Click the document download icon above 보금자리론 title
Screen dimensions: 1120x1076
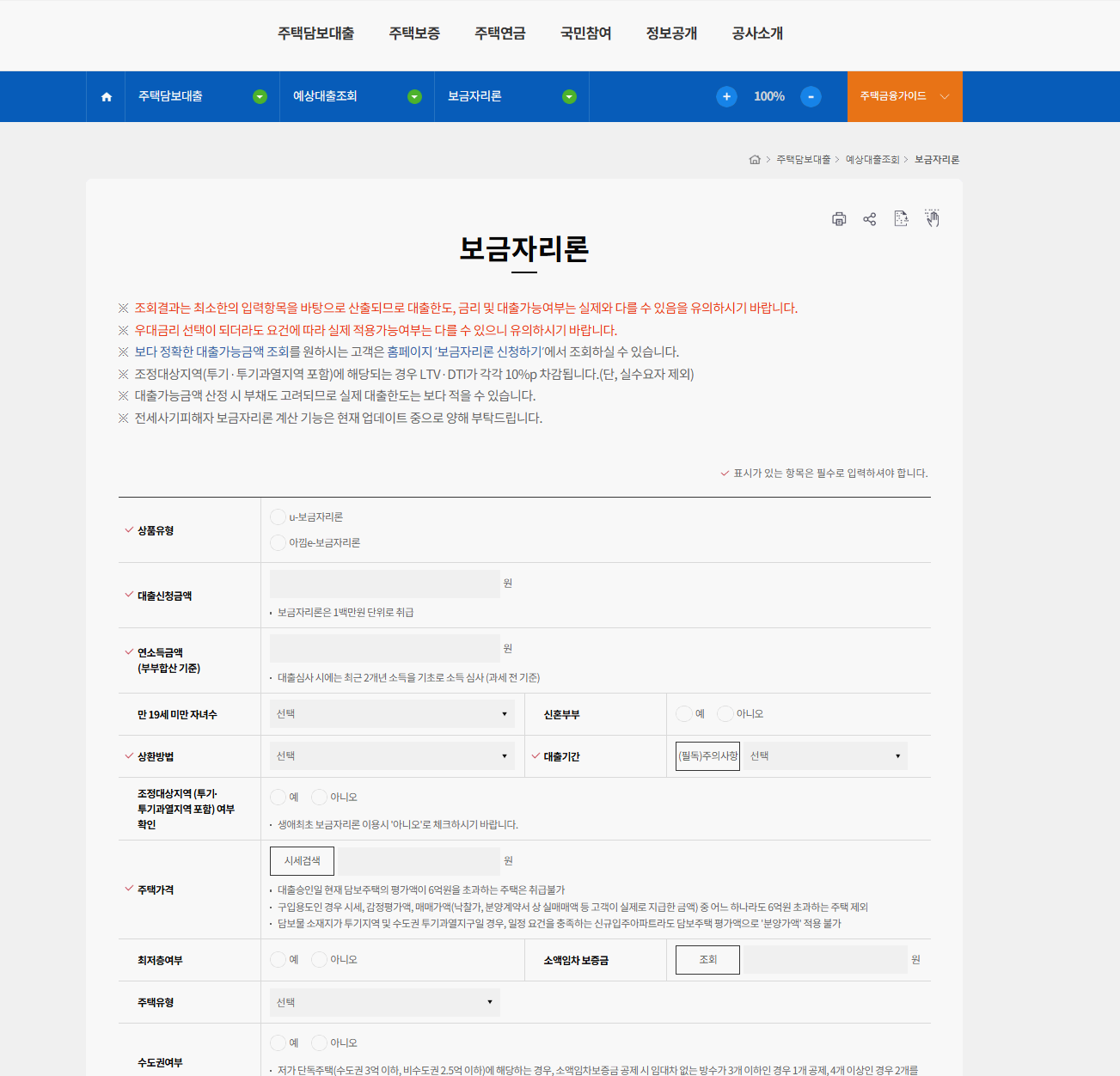point(901,219)
